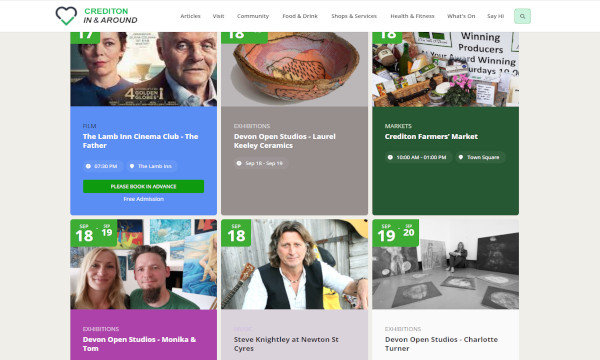Open the Visit menu item

(x=218, y=16)
